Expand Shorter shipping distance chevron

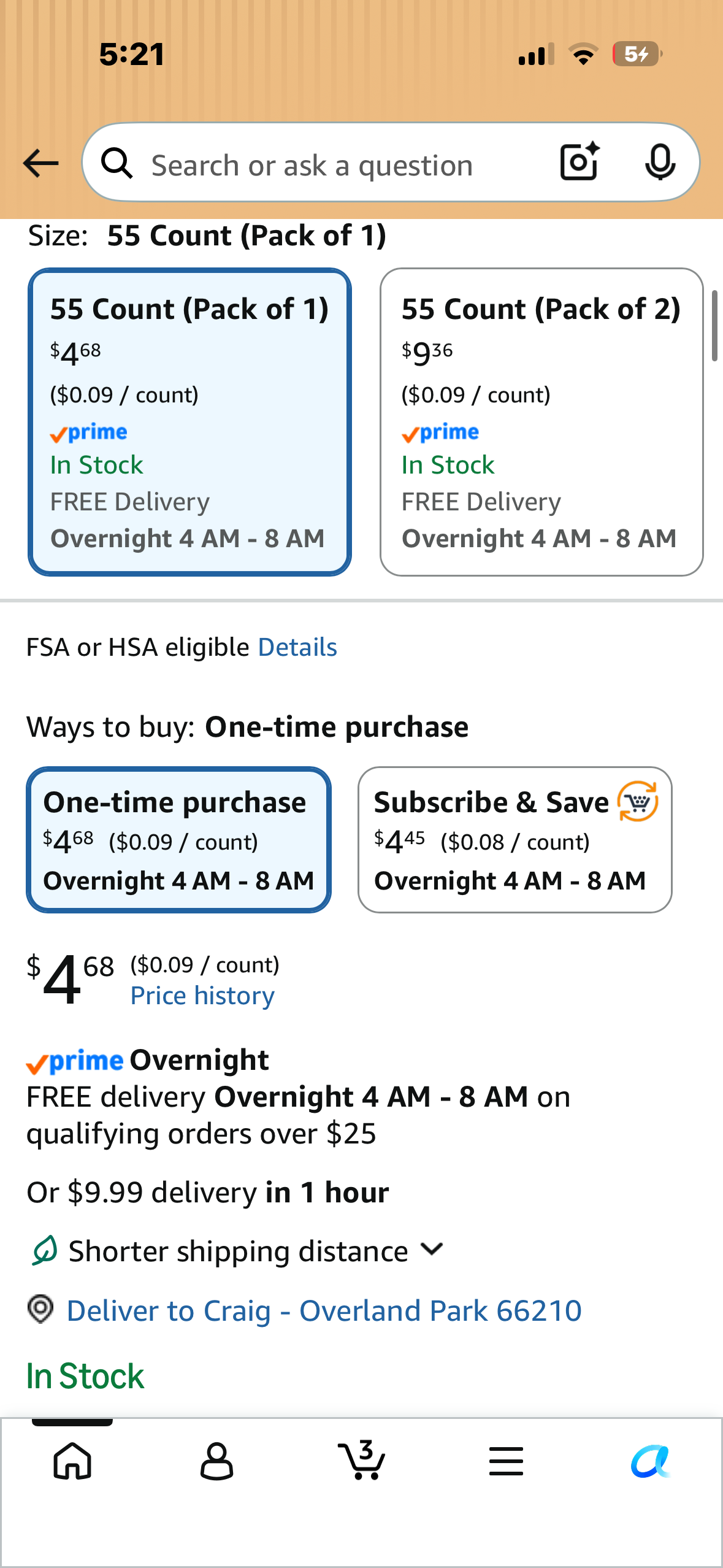click(432, 1250)
